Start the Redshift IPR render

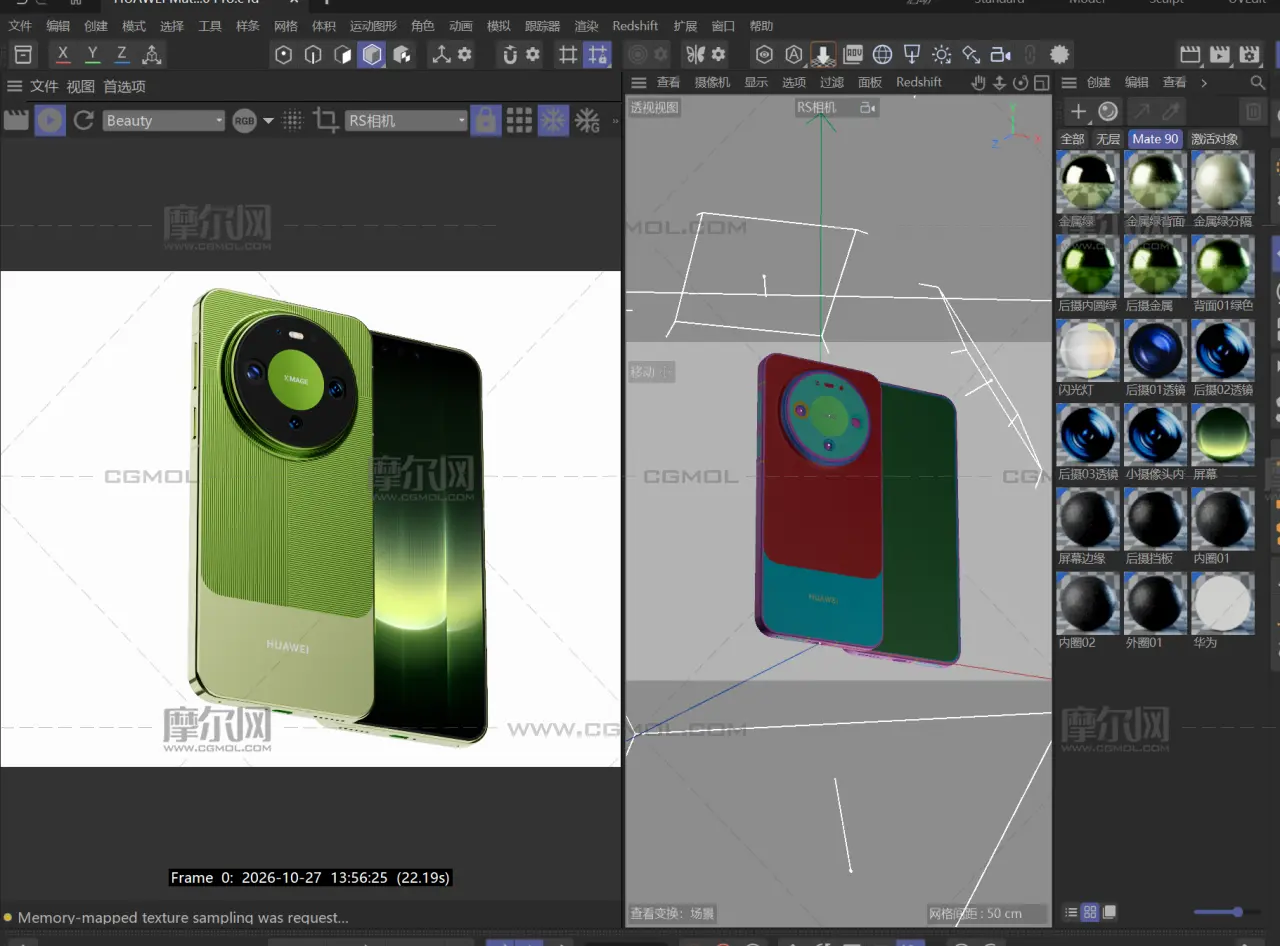coord(50,121)
